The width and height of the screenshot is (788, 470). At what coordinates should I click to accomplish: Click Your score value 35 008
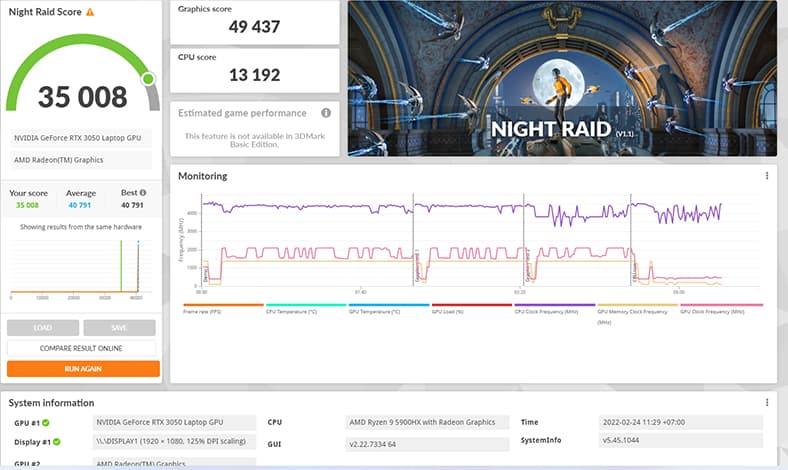pos(27,205)
